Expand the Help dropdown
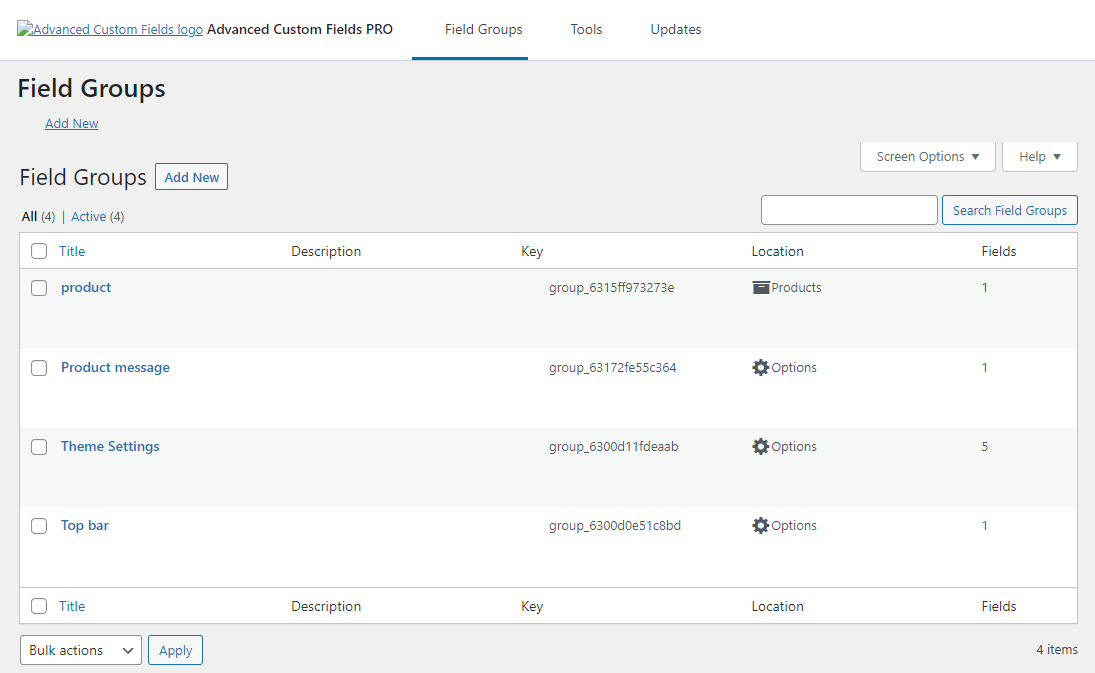The height and width of the screenshot is (673, 1095). (1039, 156)
